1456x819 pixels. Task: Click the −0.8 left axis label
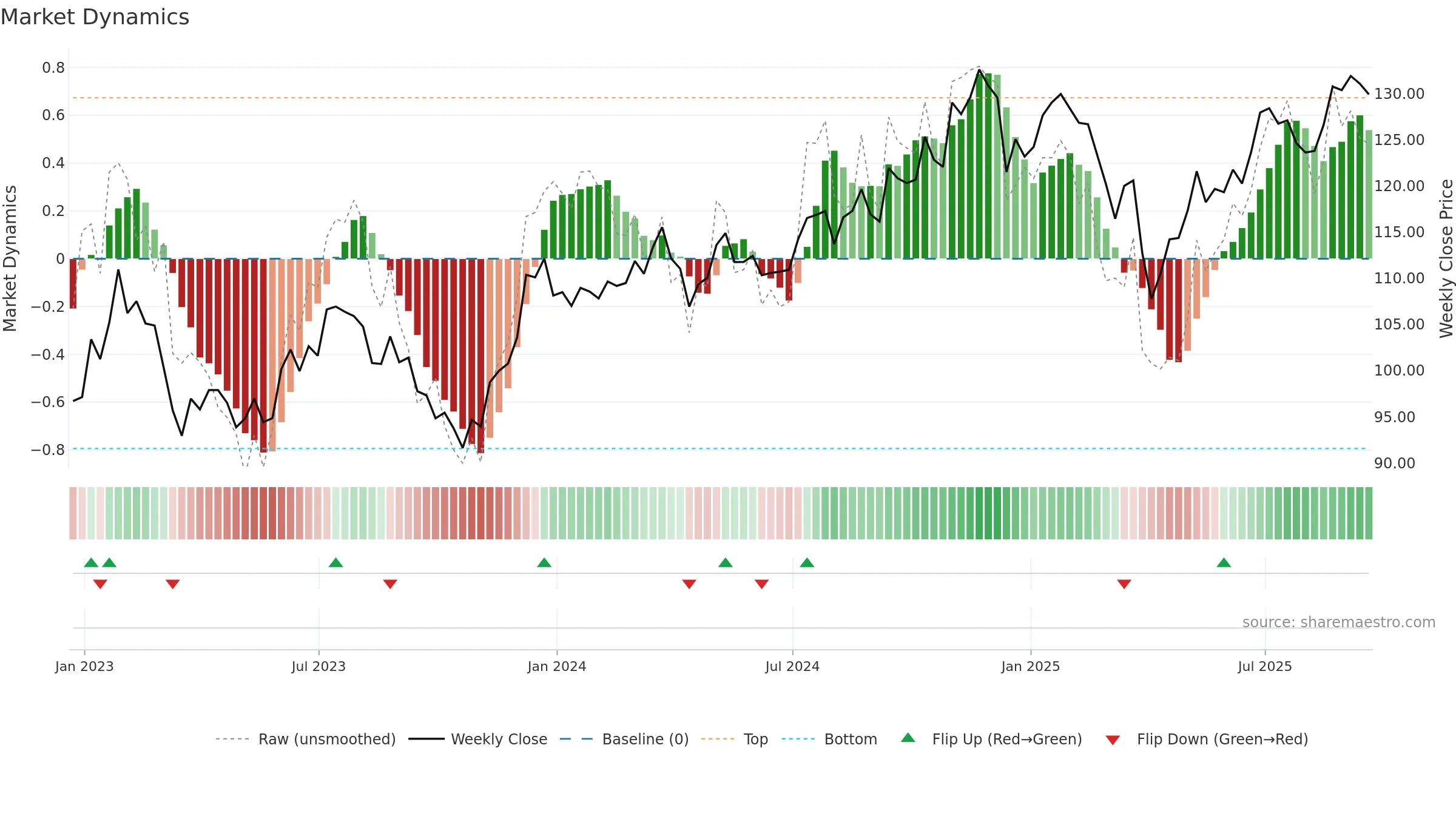click(48, 450)
